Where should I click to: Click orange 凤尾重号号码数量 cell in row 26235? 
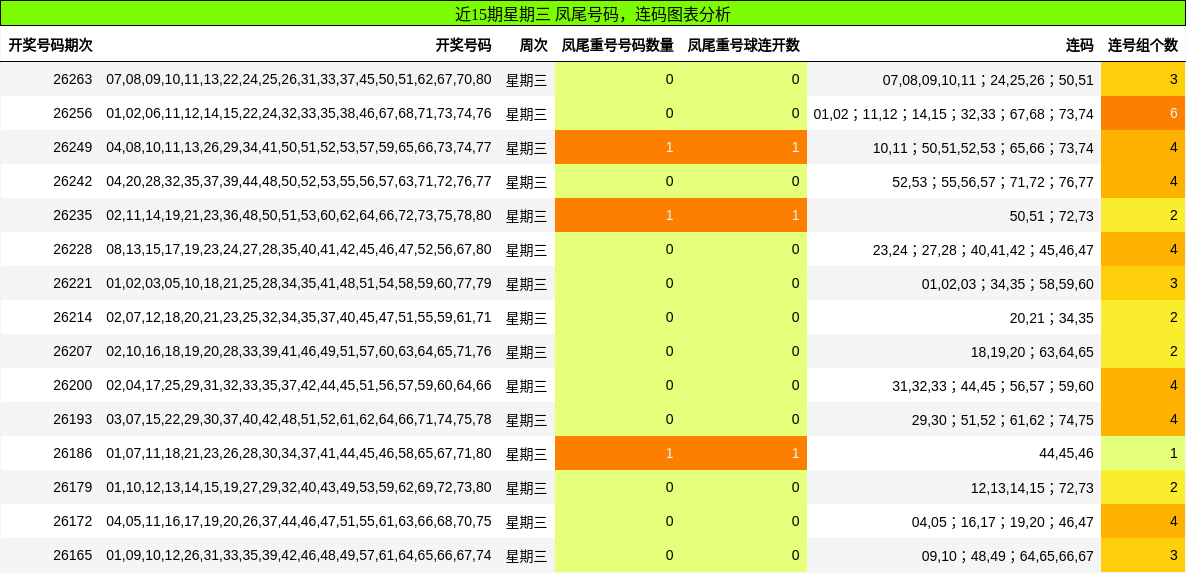tap(618, 215)
